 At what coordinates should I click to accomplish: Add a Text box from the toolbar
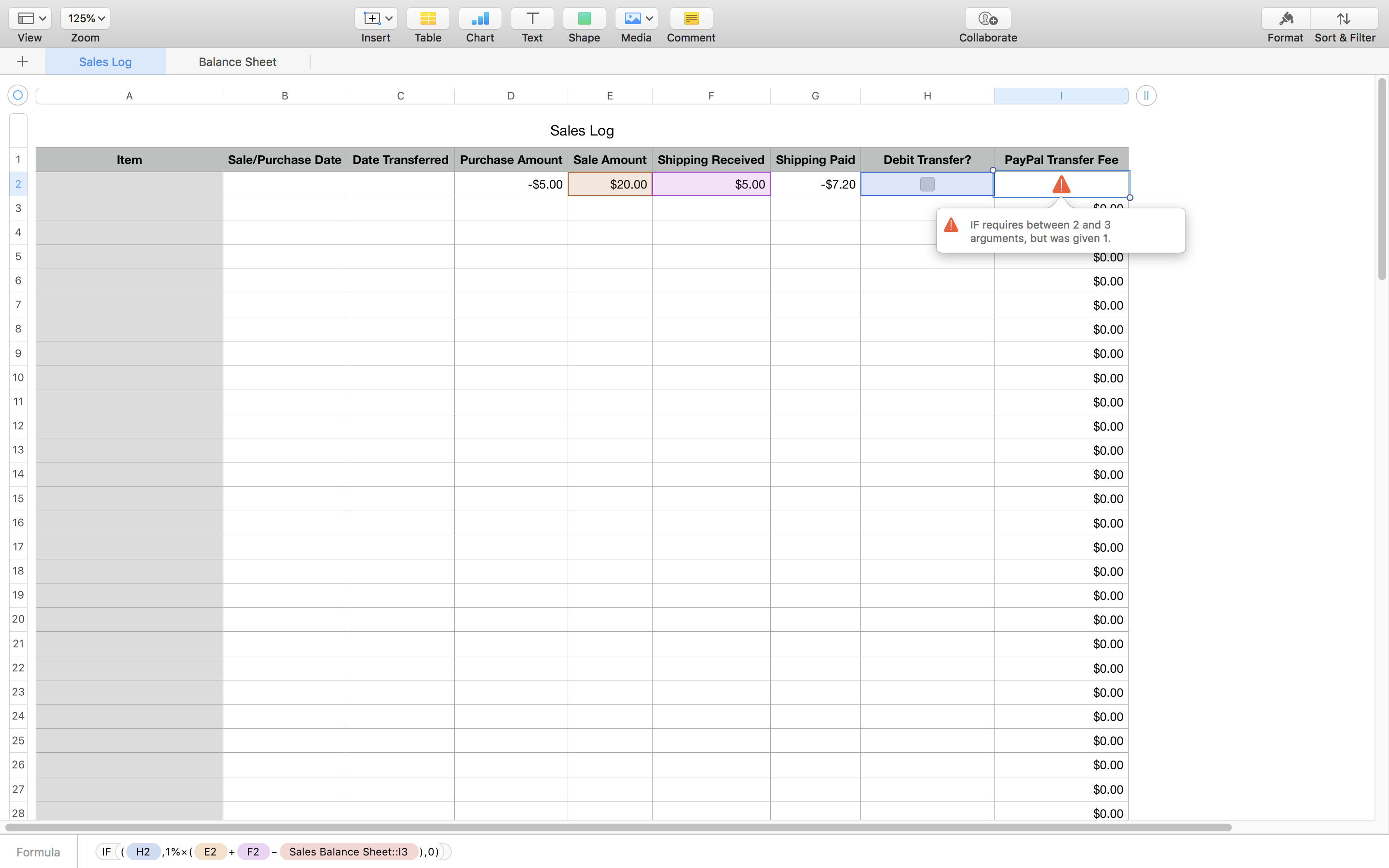pyautogui.click(x=532, y=19)
